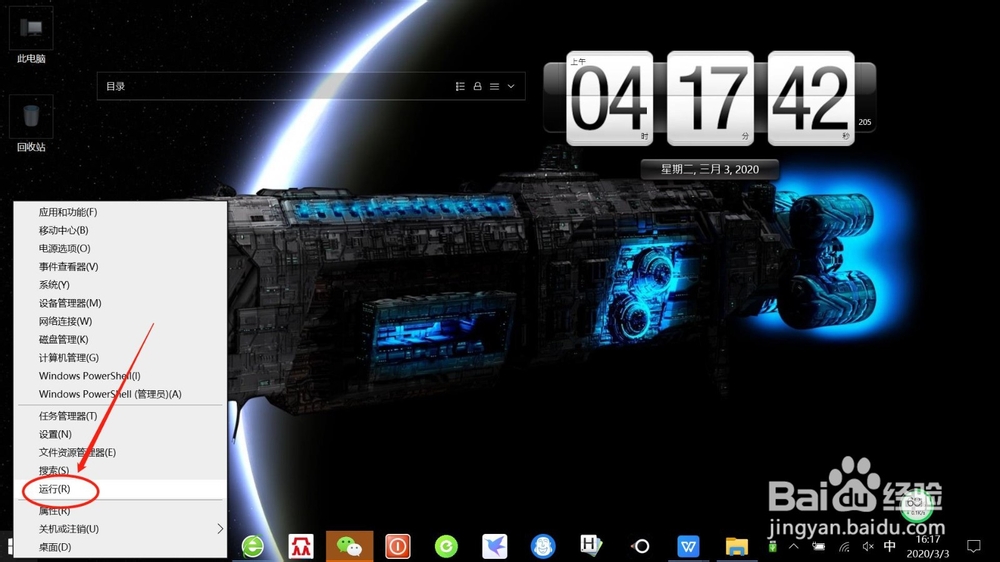Screen dimensions: 1000x562
Task: Choose 属性(R) in the menu
Action: pos(120,510)
